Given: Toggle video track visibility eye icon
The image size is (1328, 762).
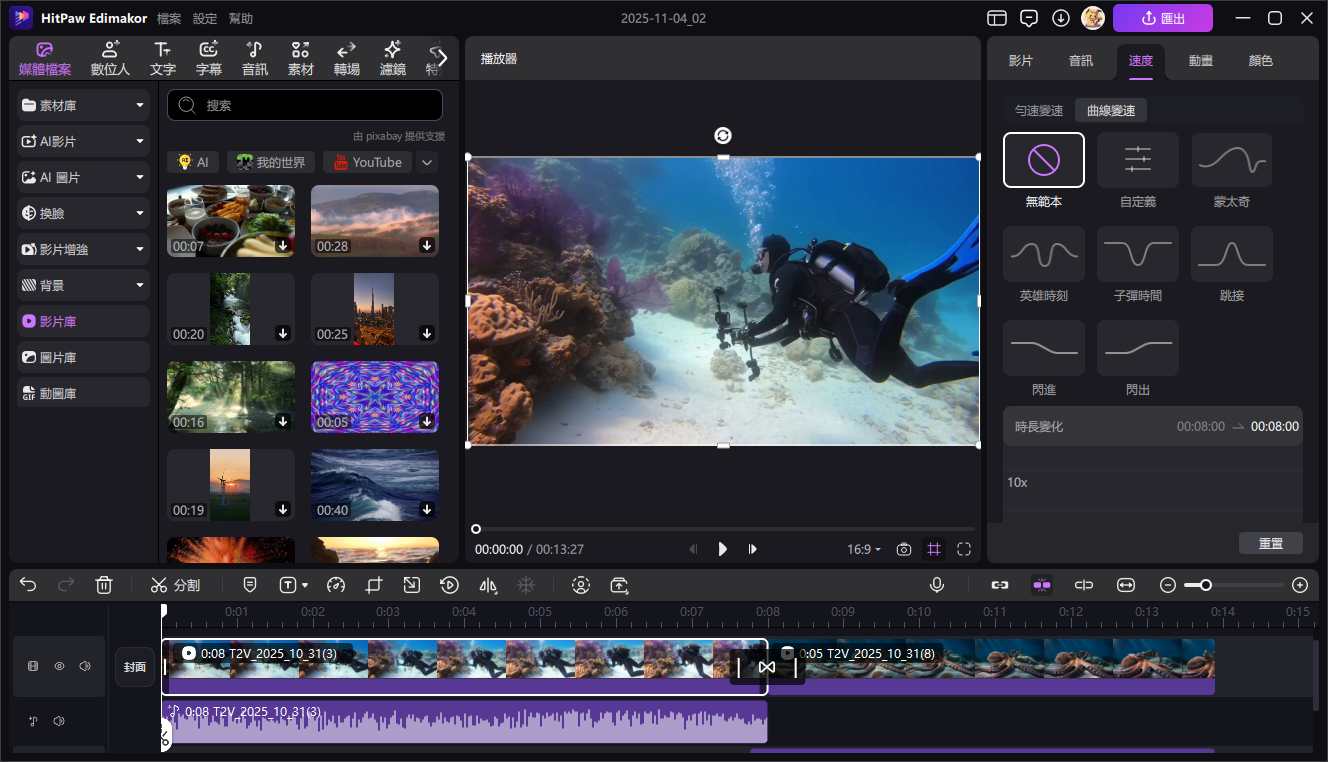Looking at the screenshot, I should click(59, 666).
